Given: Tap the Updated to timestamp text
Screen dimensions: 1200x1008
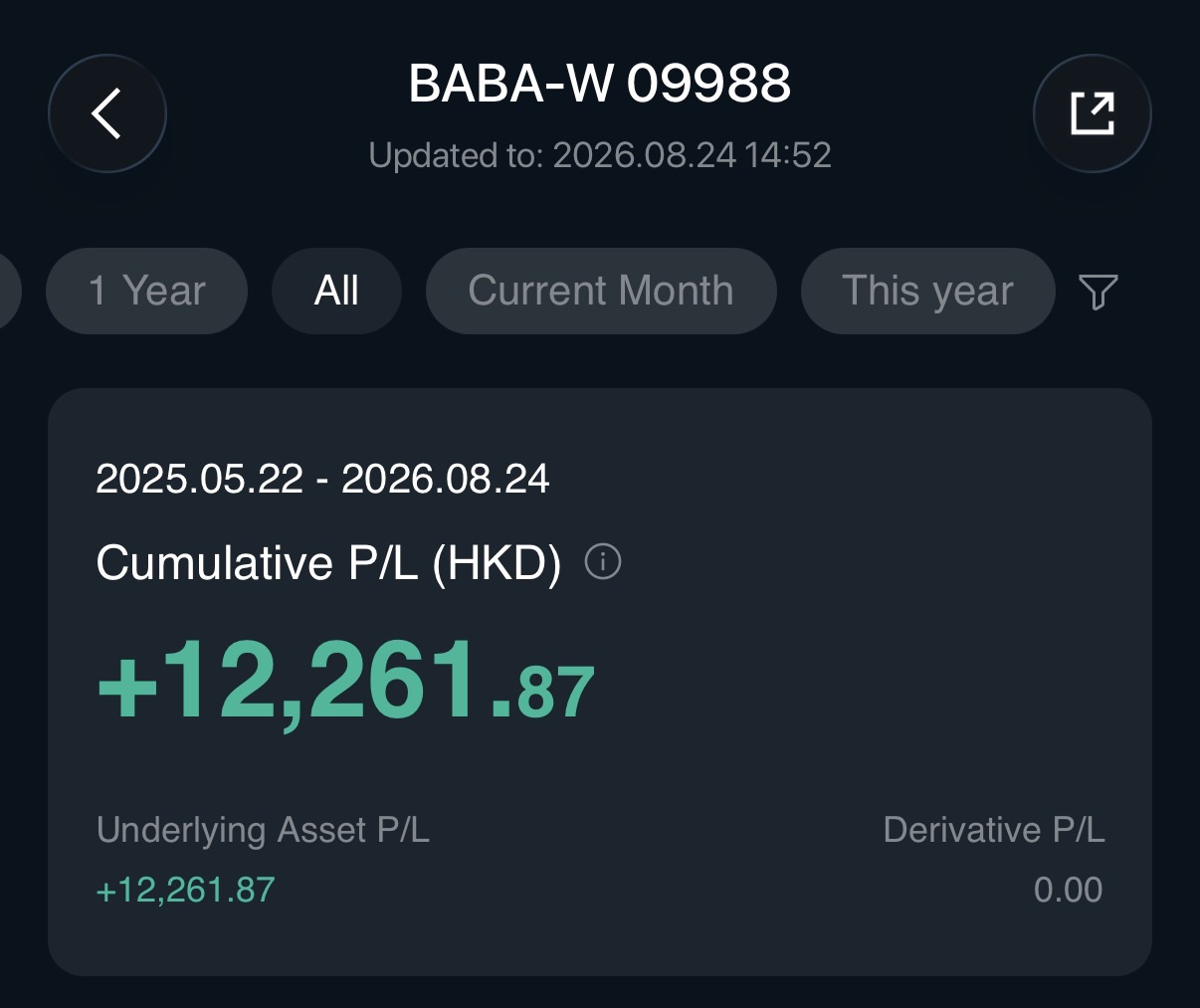Looking at the screenshot, I should (600, 155).
